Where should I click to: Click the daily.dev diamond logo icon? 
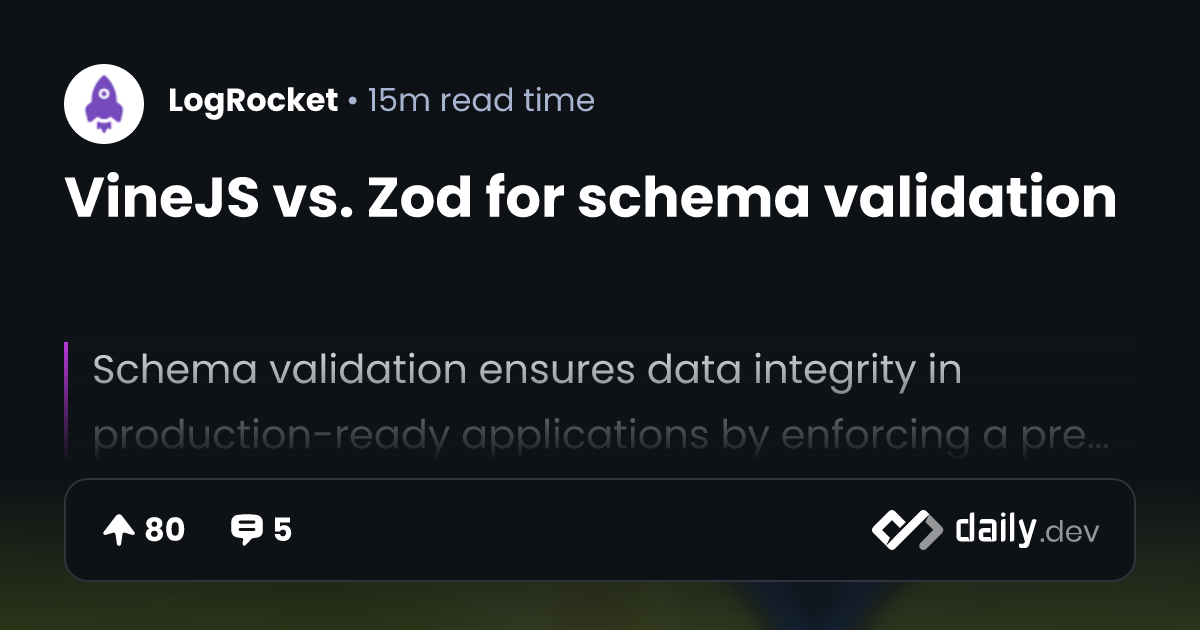pos(907,530)
